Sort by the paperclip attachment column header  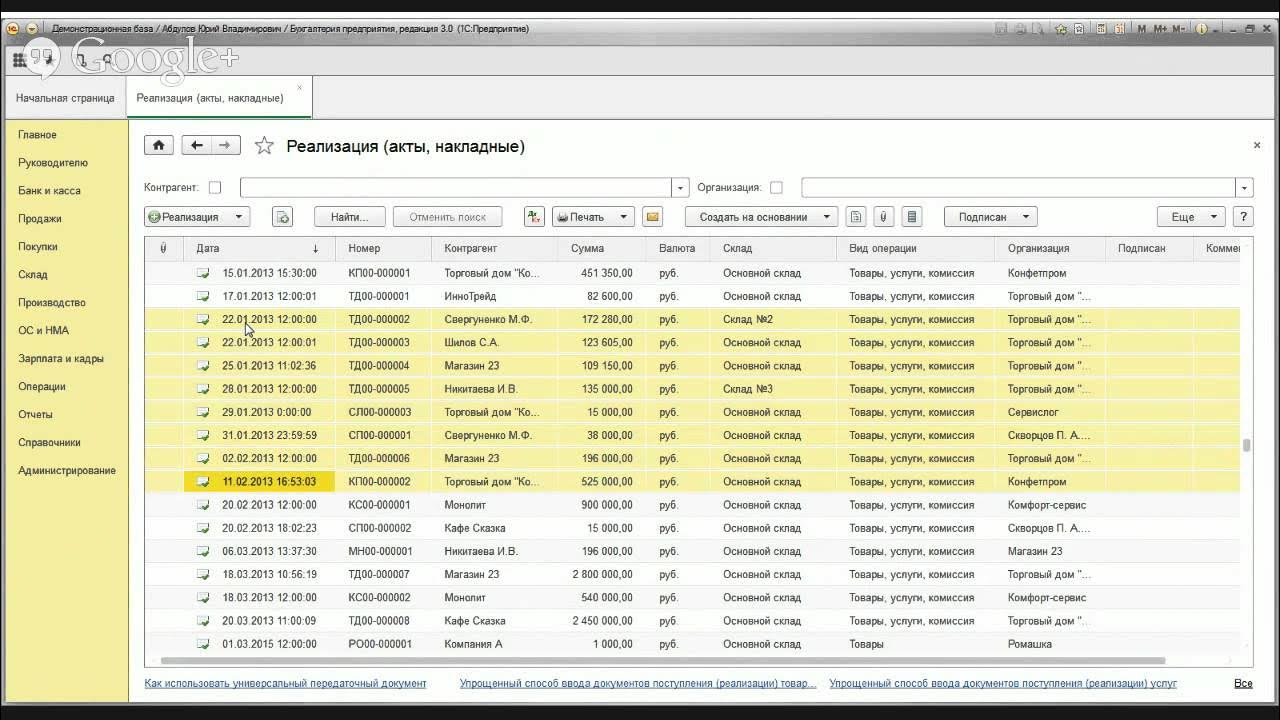coord(163,248)
